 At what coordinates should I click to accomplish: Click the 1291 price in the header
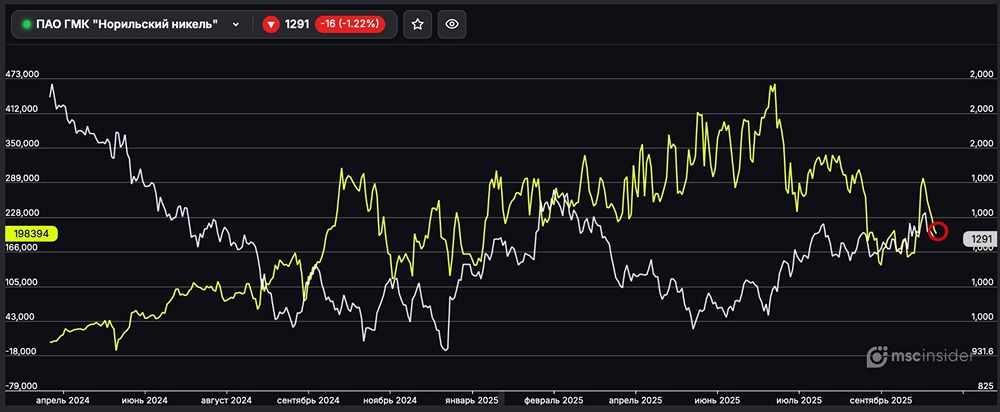coord(297,24)
